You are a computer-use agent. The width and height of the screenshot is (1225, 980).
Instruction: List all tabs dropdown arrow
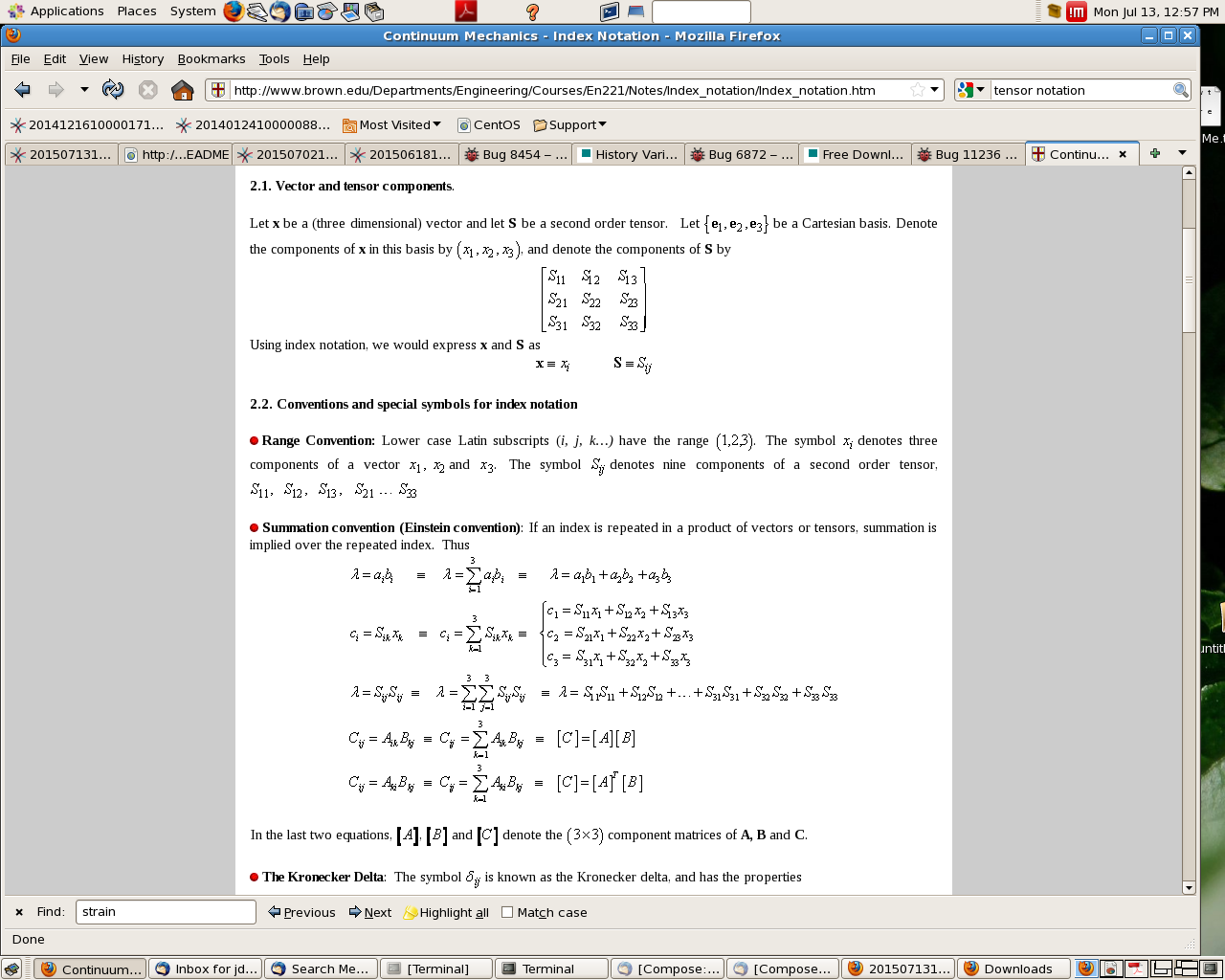(1182, 153)
